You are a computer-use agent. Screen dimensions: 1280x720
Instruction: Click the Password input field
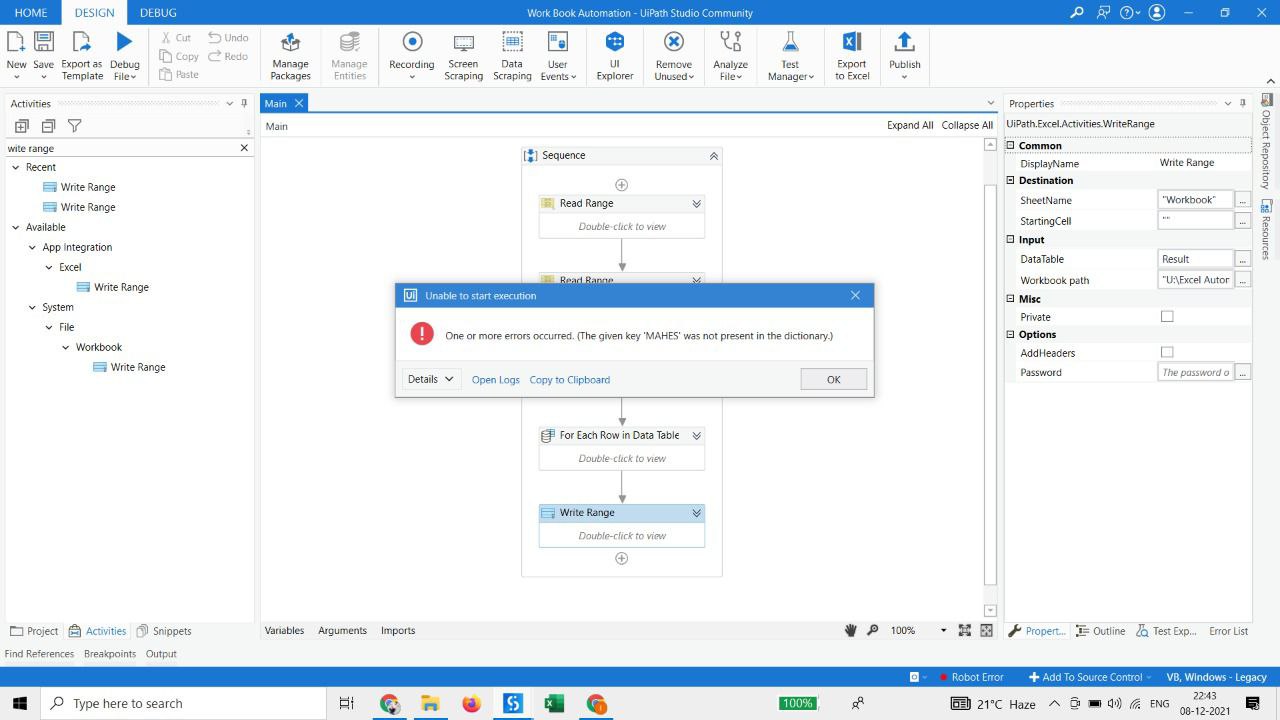click(x=1196, y=372)
